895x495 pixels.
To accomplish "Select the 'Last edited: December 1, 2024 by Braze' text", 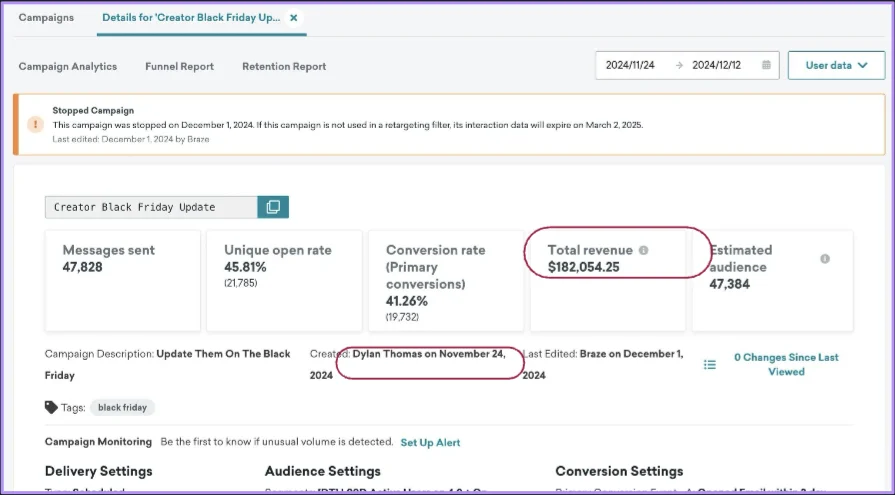I will coord(131,139).
